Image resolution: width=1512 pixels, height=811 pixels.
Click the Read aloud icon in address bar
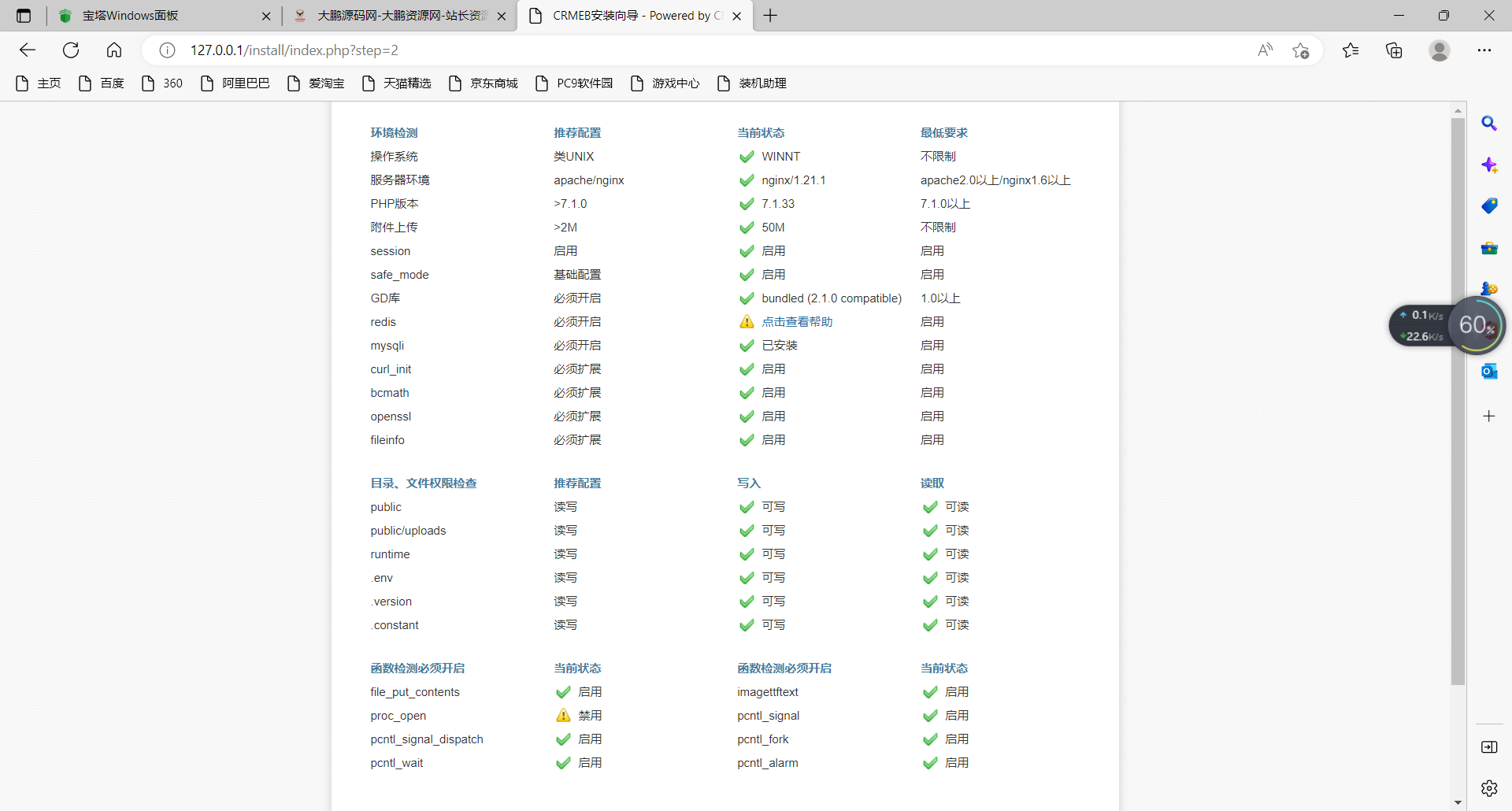1266,50
